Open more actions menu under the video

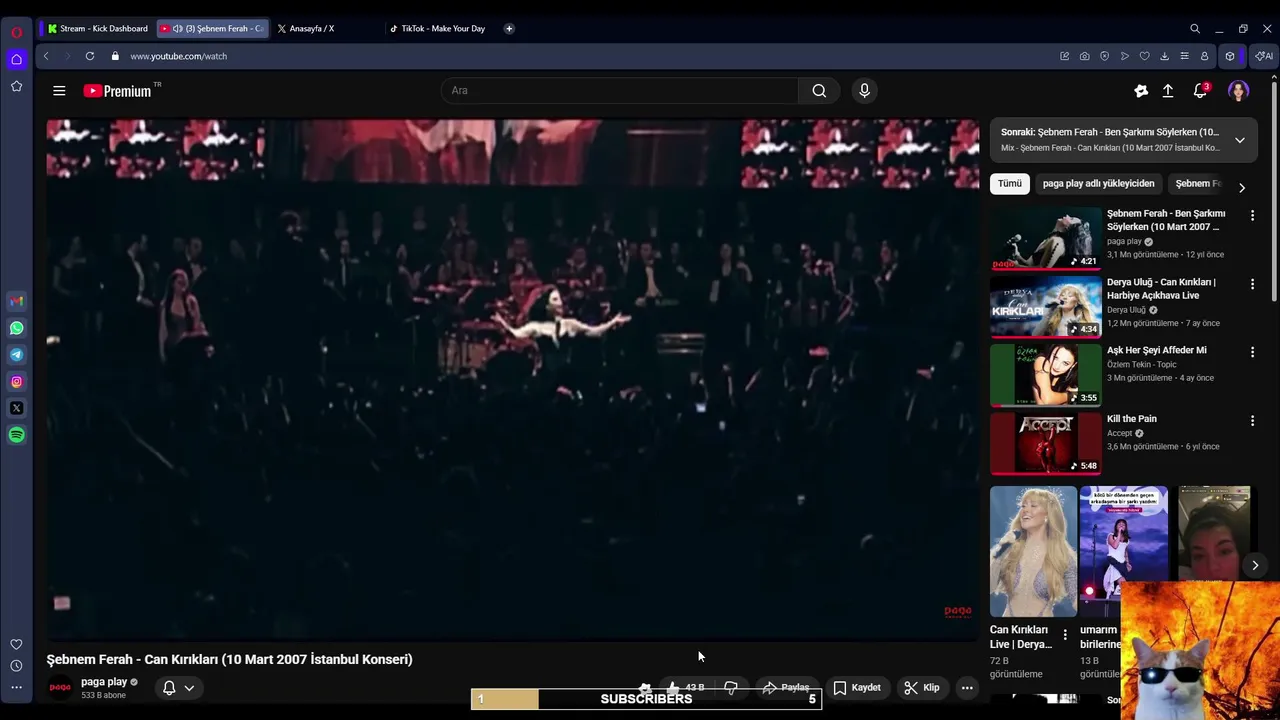pyautogui.click(x=966, y=687)
